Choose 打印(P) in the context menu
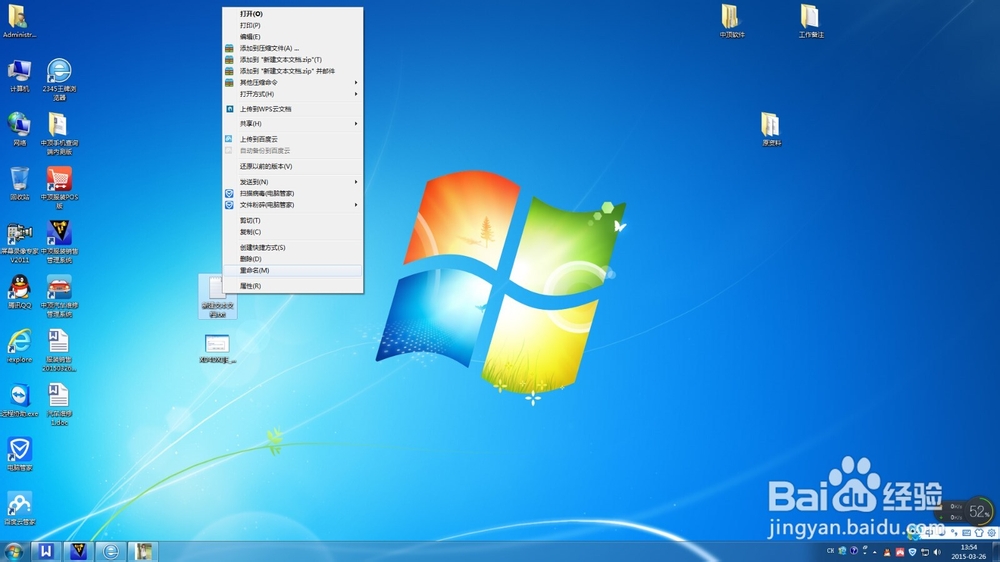The width and height of the screenshot is (1000, 562). [293, 25]
